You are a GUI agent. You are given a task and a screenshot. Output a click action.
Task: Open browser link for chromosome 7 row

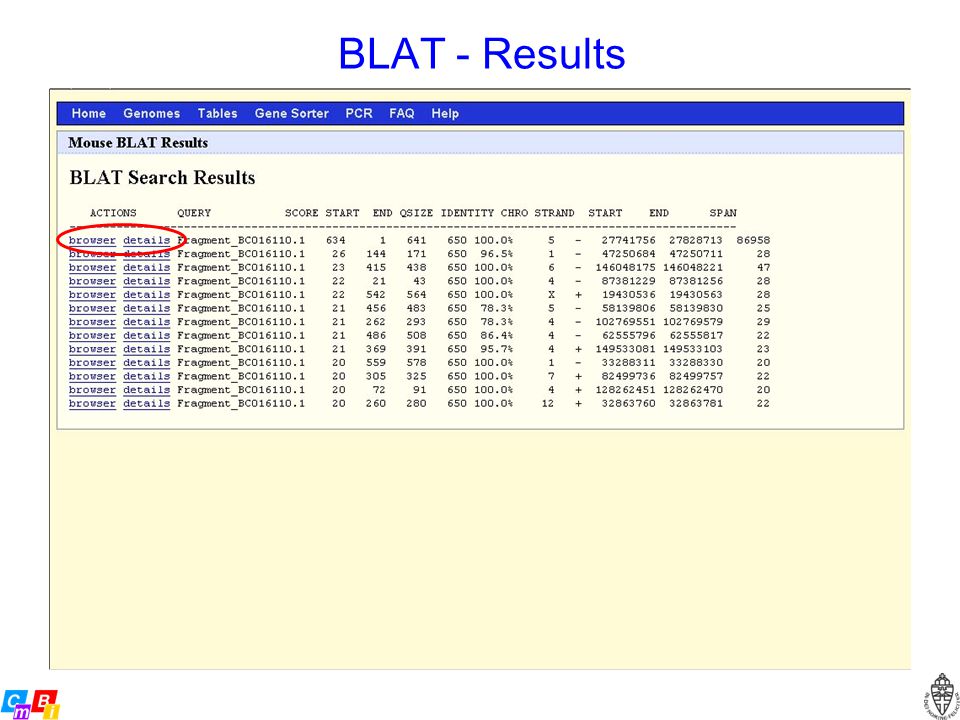pos(92,376)
